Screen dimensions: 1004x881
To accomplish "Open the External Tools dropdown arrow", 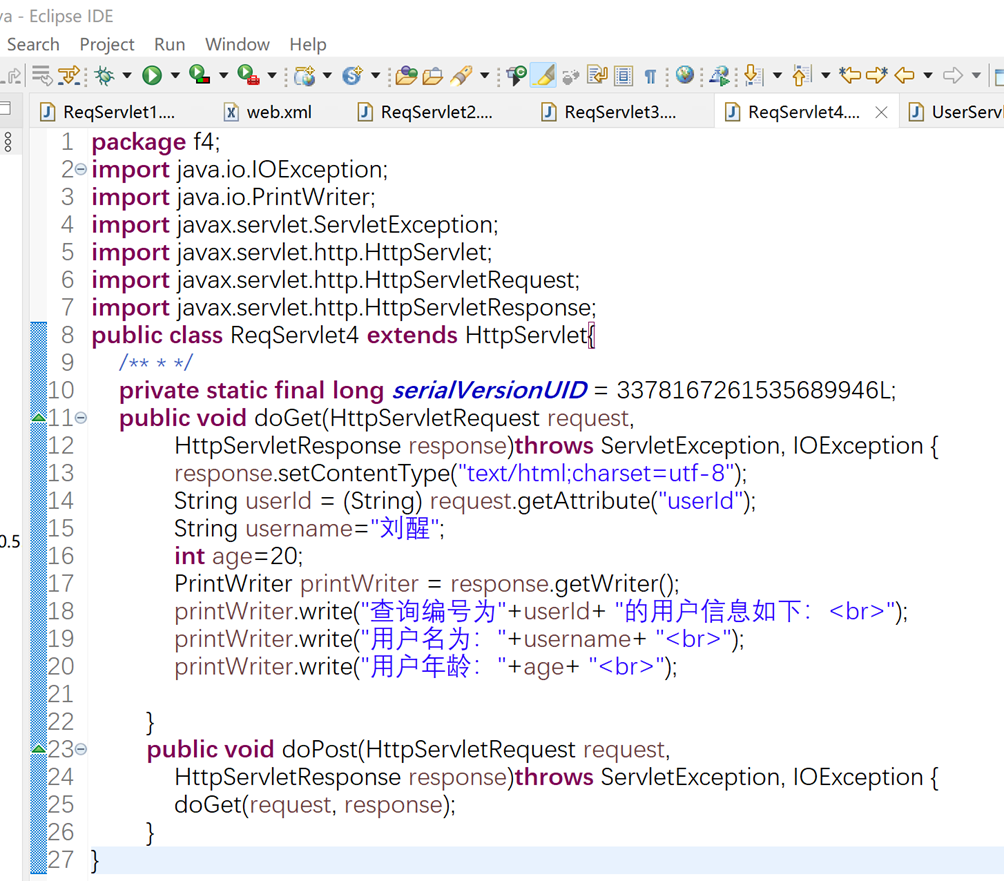I will click(271, 76).
